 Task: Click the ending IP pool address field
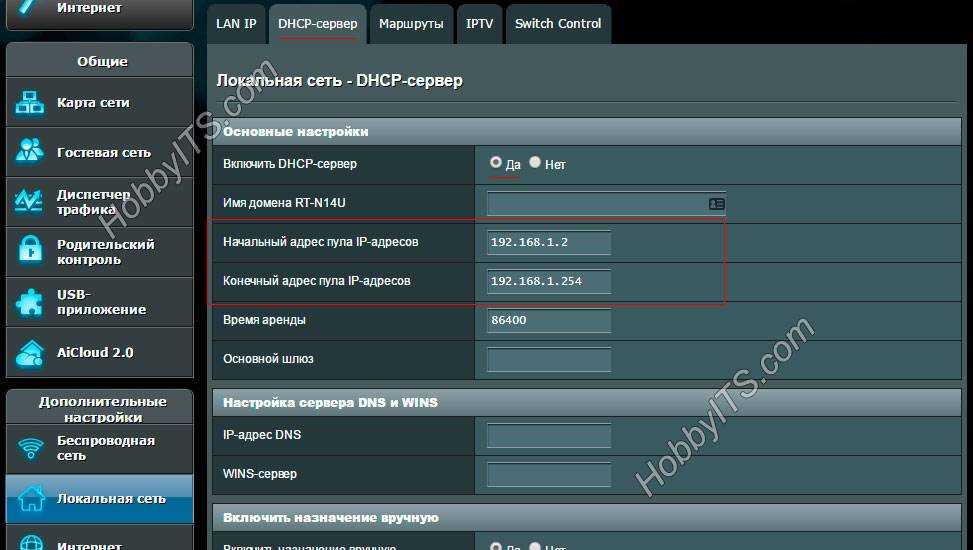click(x=548, y=281)
